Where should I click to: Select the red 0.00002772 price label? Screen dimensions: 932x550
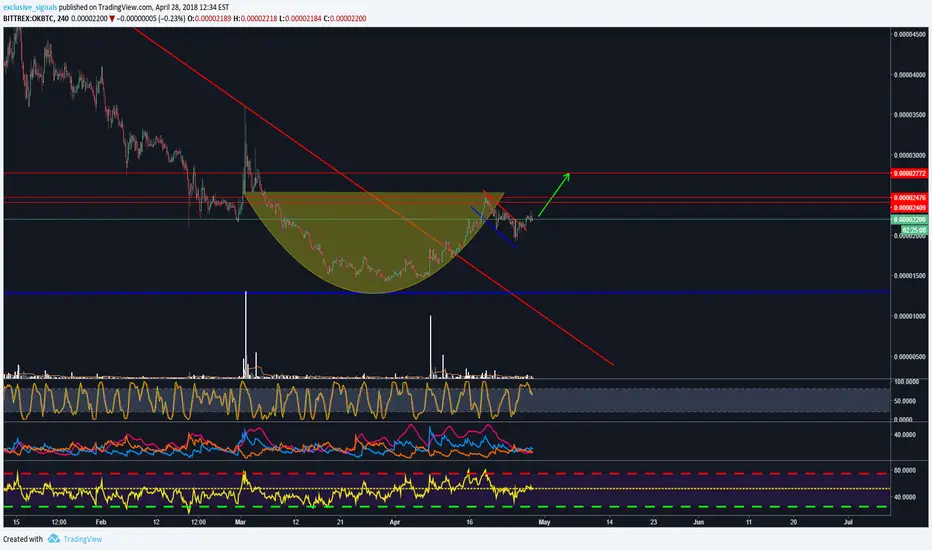click(x=909, y=174)
